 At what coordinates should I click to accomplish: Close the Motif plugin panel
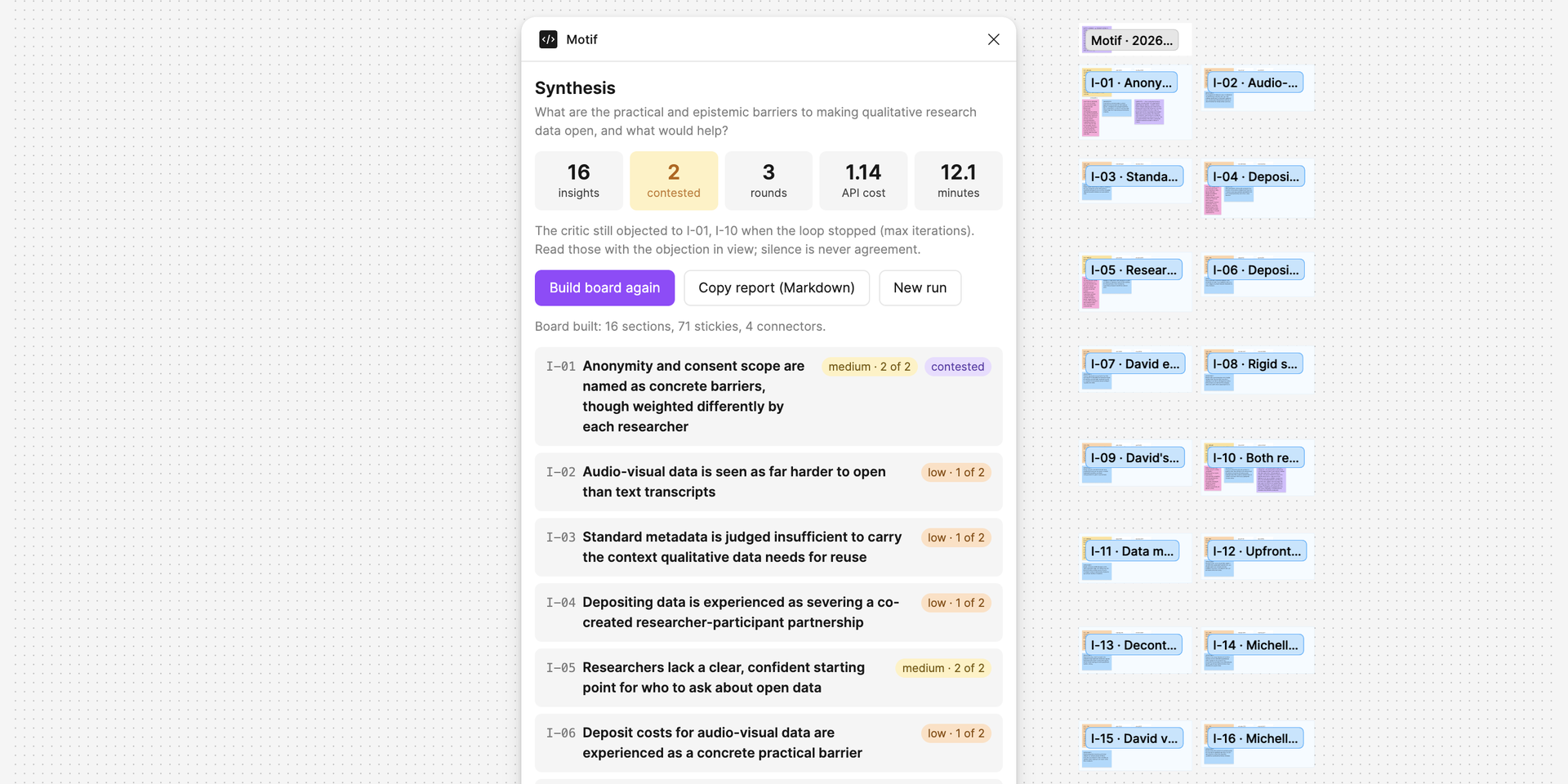click(x=993, y=39)
